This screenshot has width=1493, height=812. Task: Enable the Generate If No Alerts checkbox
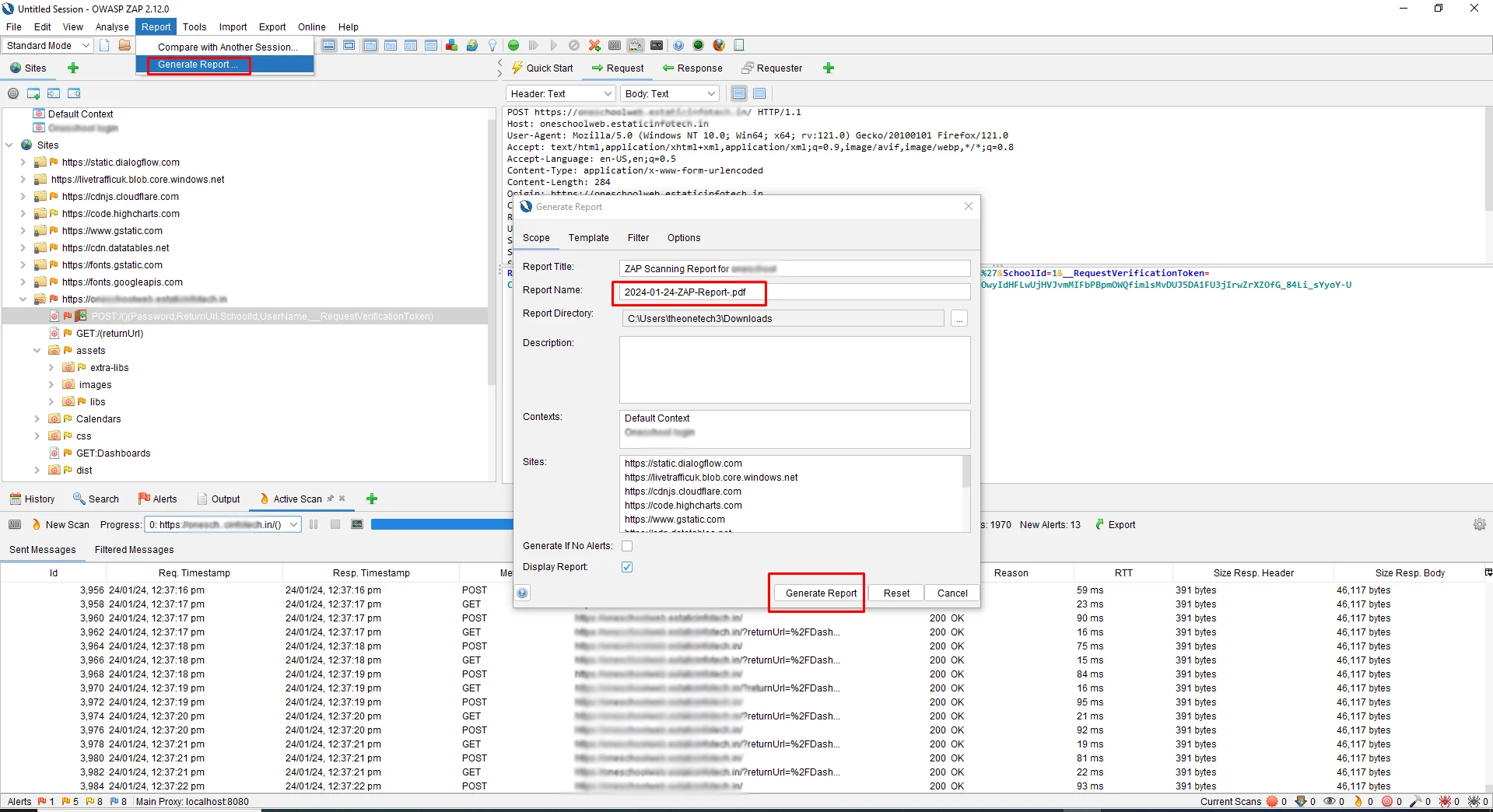click(627, 546)
